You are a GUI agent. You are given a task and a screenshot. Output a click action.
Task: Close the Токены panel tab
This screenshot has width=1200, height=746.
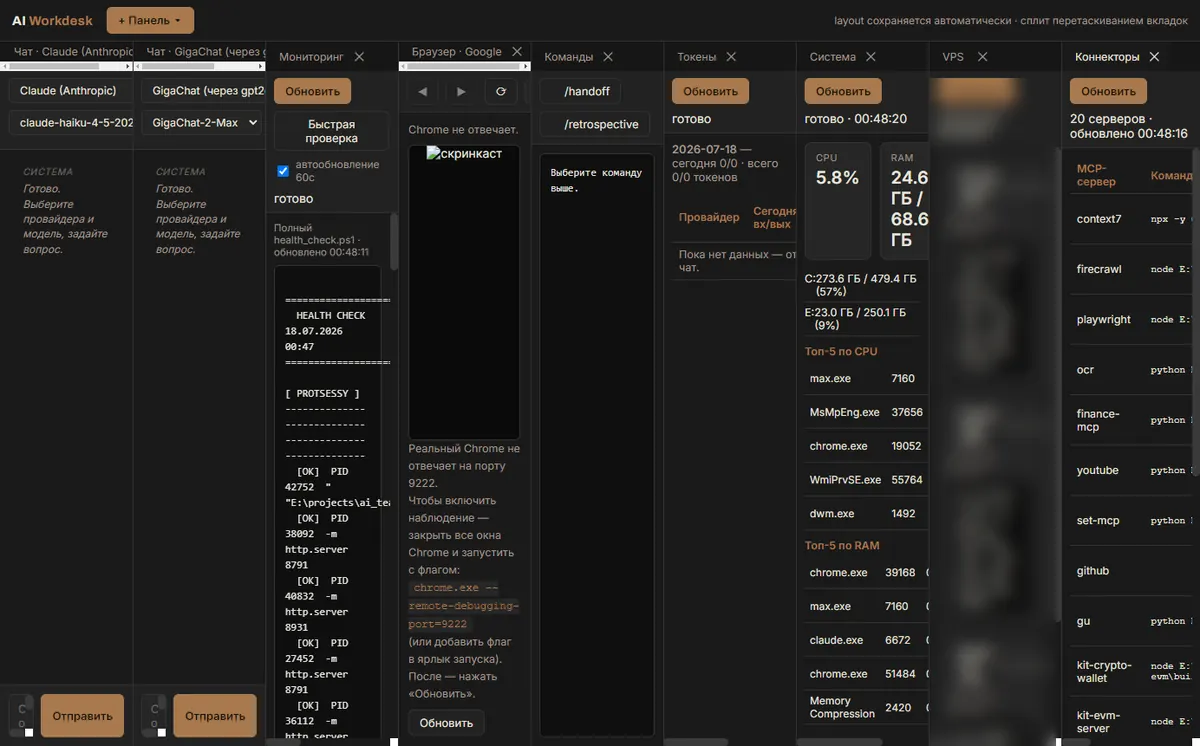731,57
